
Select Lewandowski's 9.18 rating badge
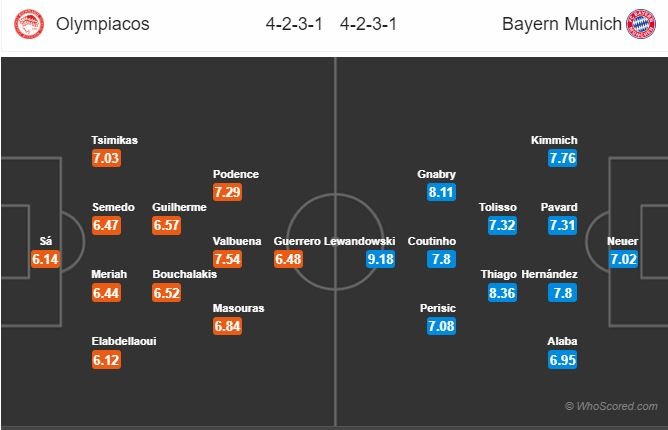380,259
